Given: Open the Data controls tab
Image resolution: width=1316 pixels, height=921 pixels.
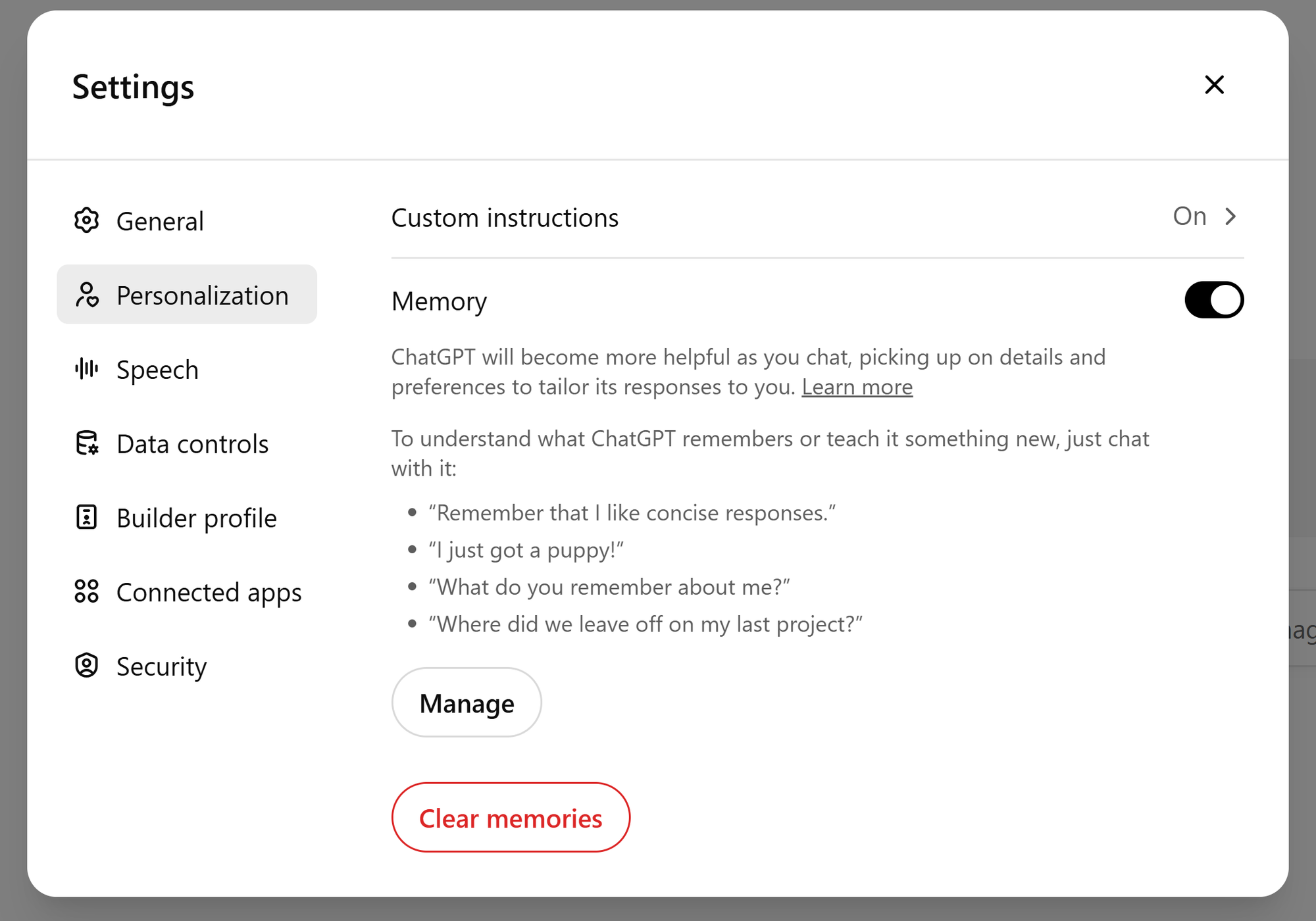Looking at the screenshot, I should point(192,444).
